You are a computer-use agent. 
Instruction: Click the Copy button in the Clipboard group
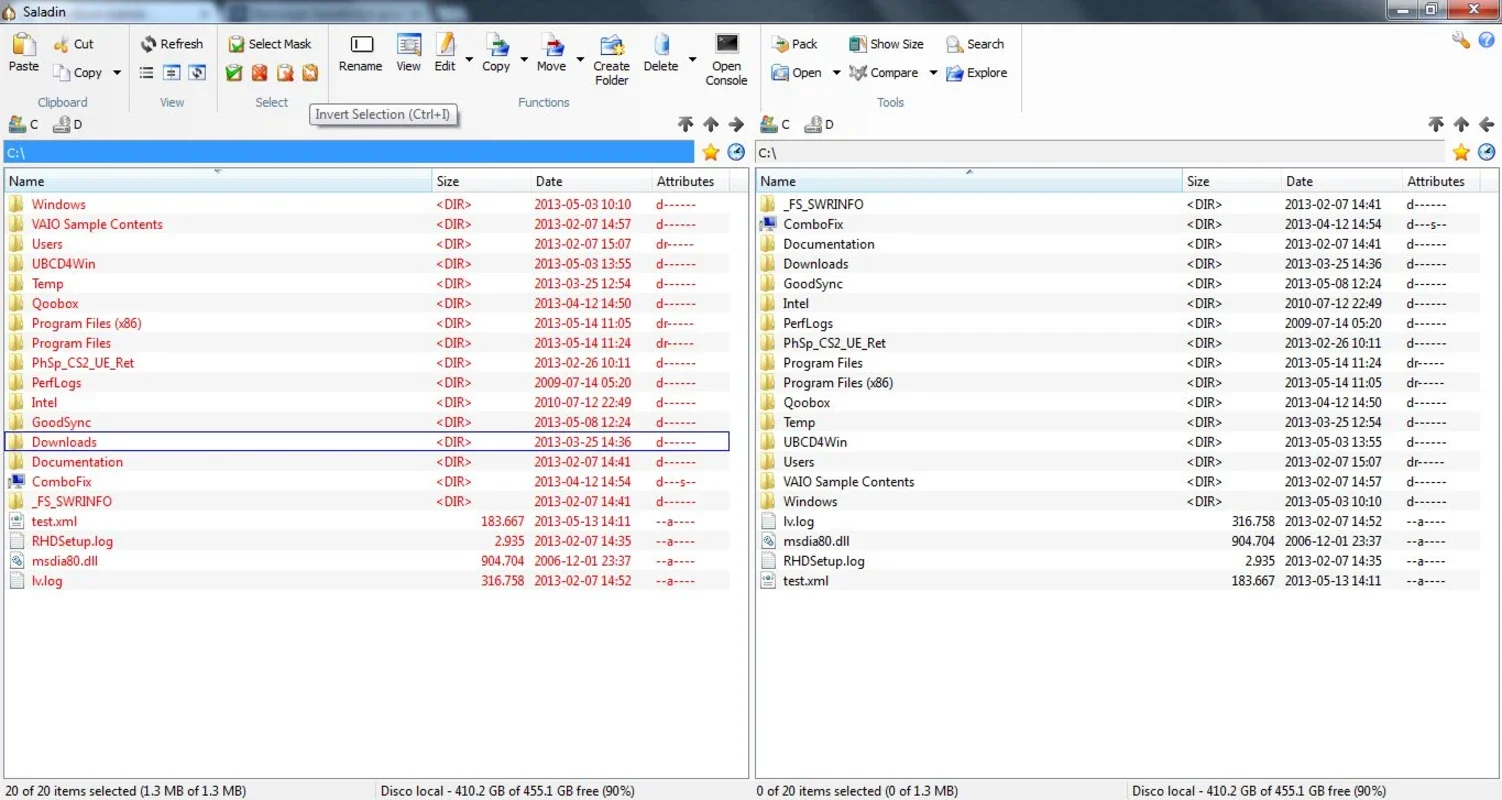coord(77,73)
